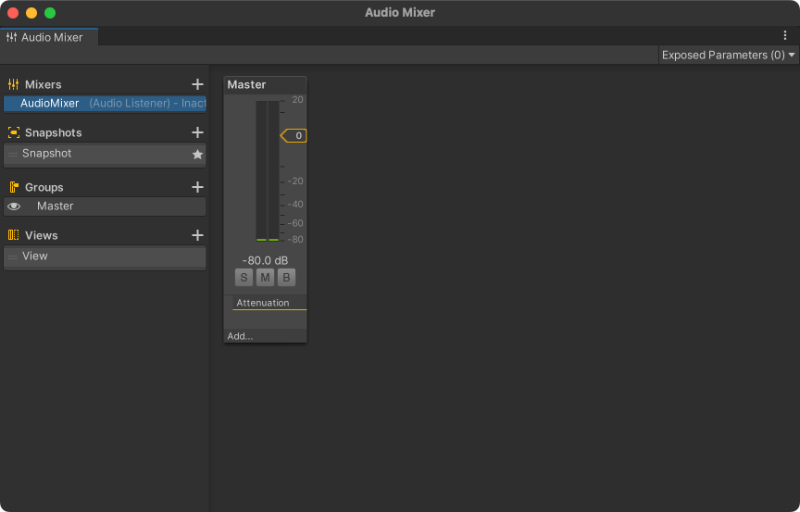Add a new snapshot with plus icon

pyautogui.click(x=197, y=133)
